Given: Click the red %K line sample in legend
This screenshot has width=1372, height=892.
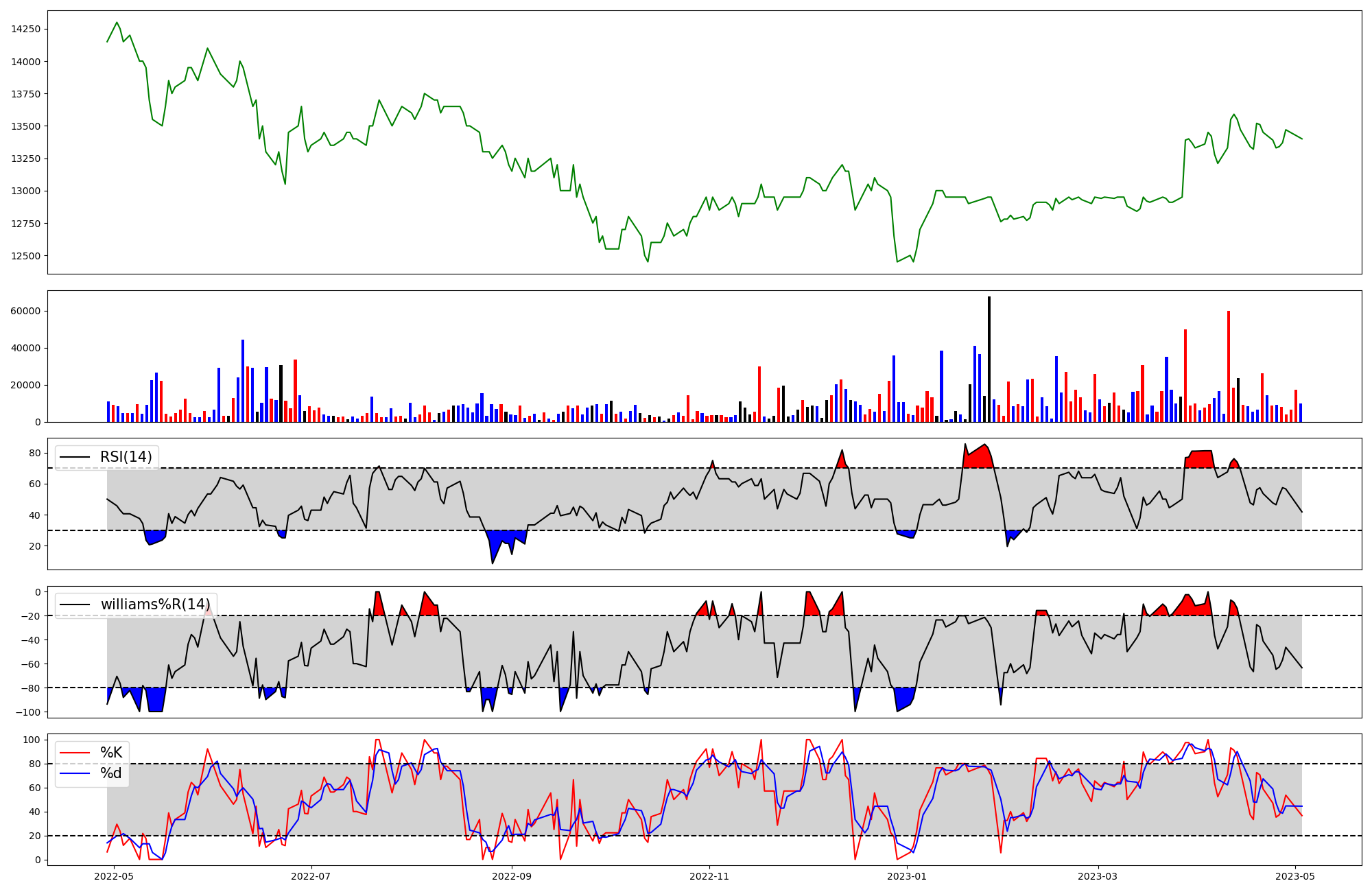Looking at the screenshot, I should tap(75, 753).
